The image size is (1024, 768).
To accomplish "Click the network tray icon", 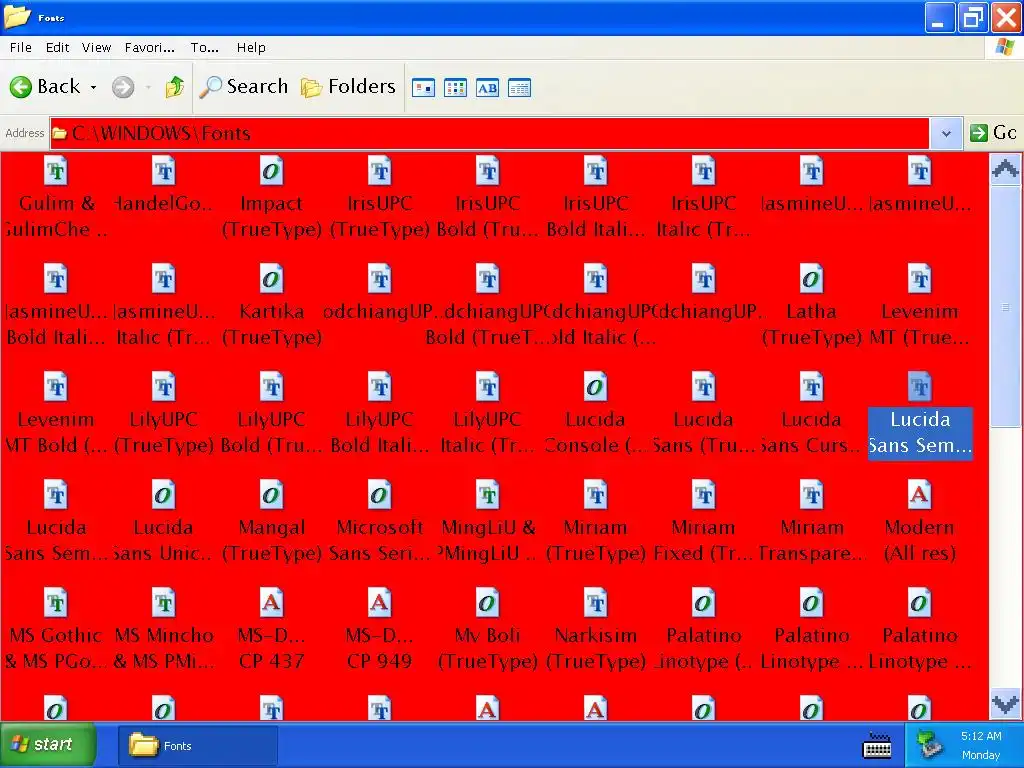I will click(x=929, y=745).
